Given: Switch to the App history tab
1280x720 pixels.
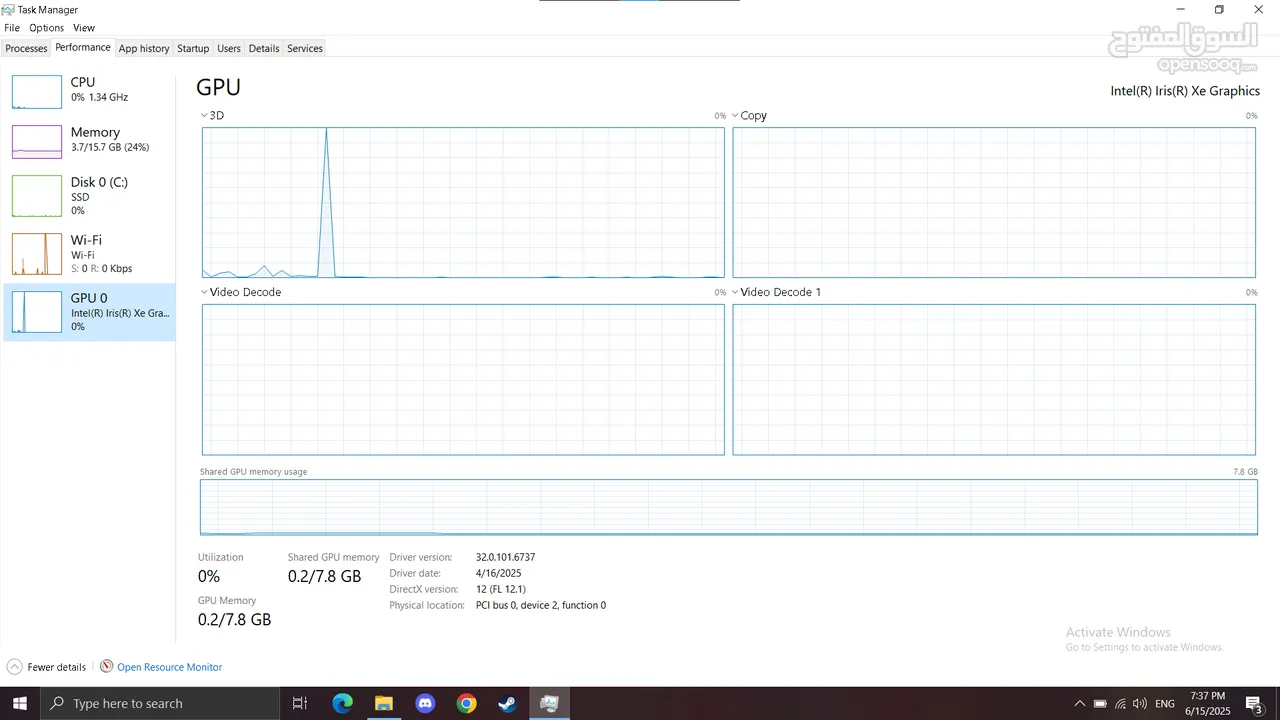Looking at the screenshot, I should pos(144,48).
